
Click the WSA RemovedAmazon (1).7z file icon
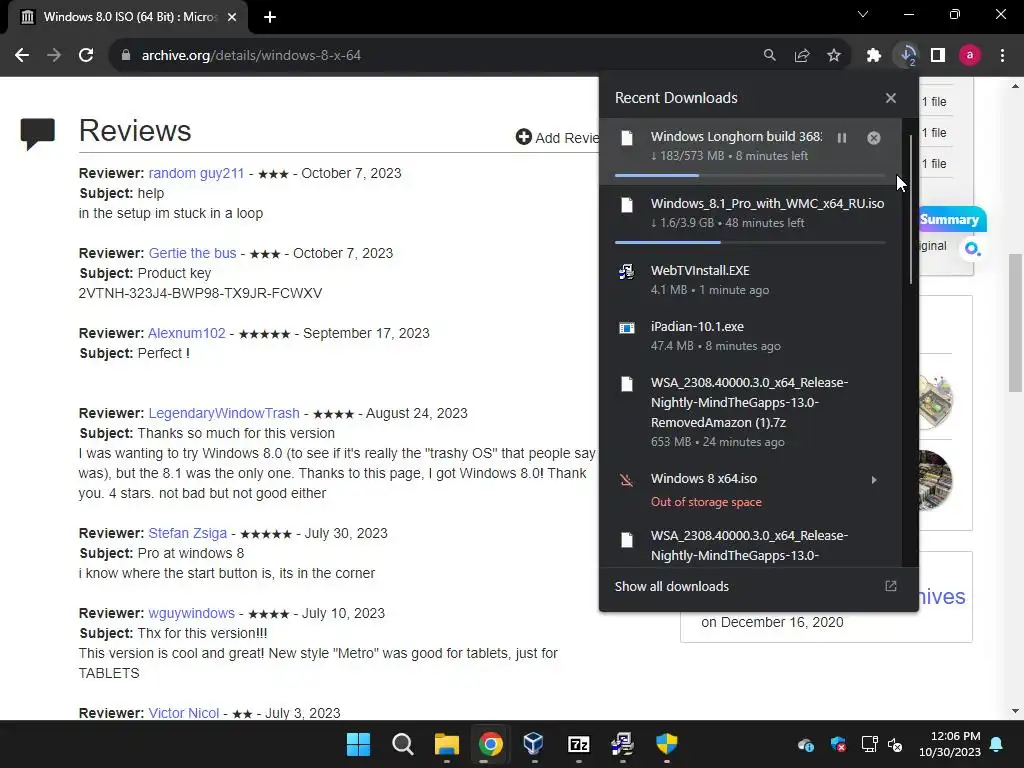pyautogui.click(x=626, y=383)
